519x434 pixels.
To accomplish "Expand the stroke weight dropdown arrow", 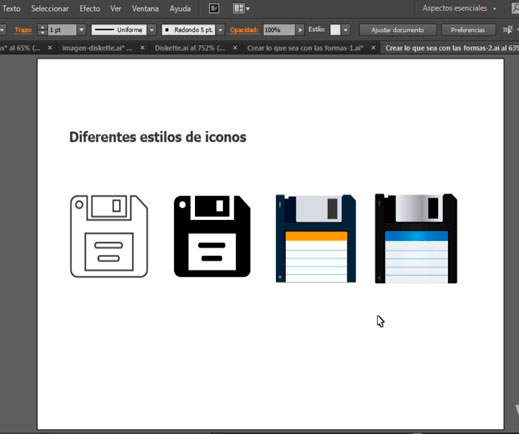I will coord(81,30).
